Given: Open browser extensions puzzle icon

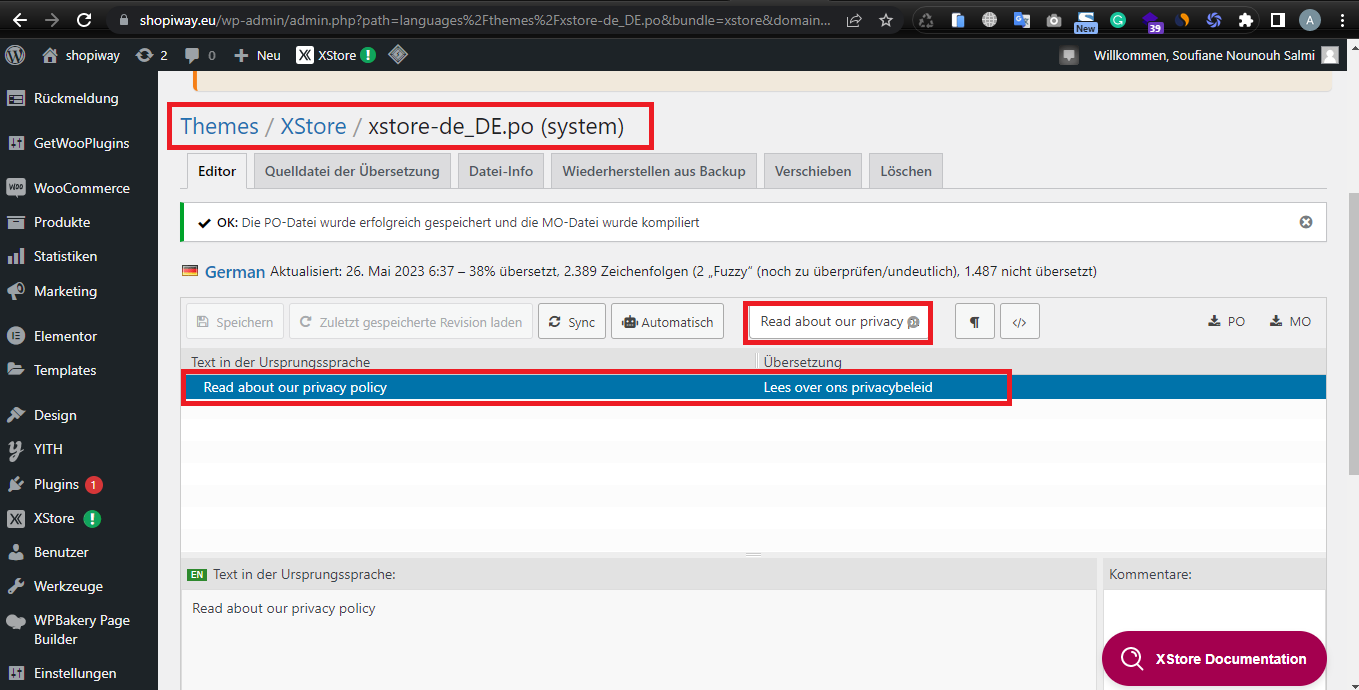Looking at the screenshot, I should click(x=1245, y=20).
